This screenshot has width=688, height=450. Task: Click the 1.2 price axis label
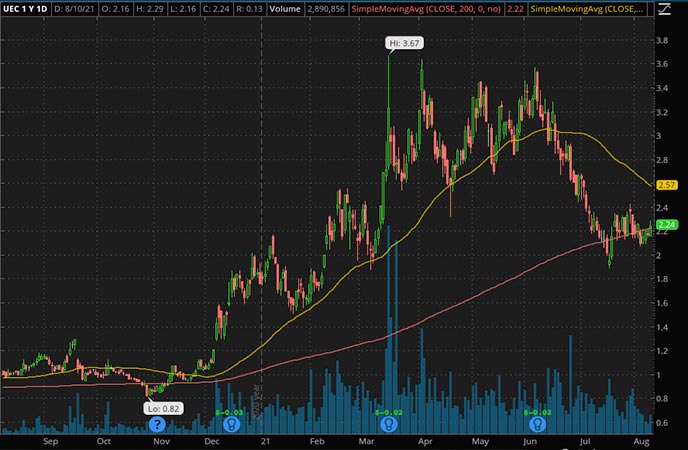662,351
